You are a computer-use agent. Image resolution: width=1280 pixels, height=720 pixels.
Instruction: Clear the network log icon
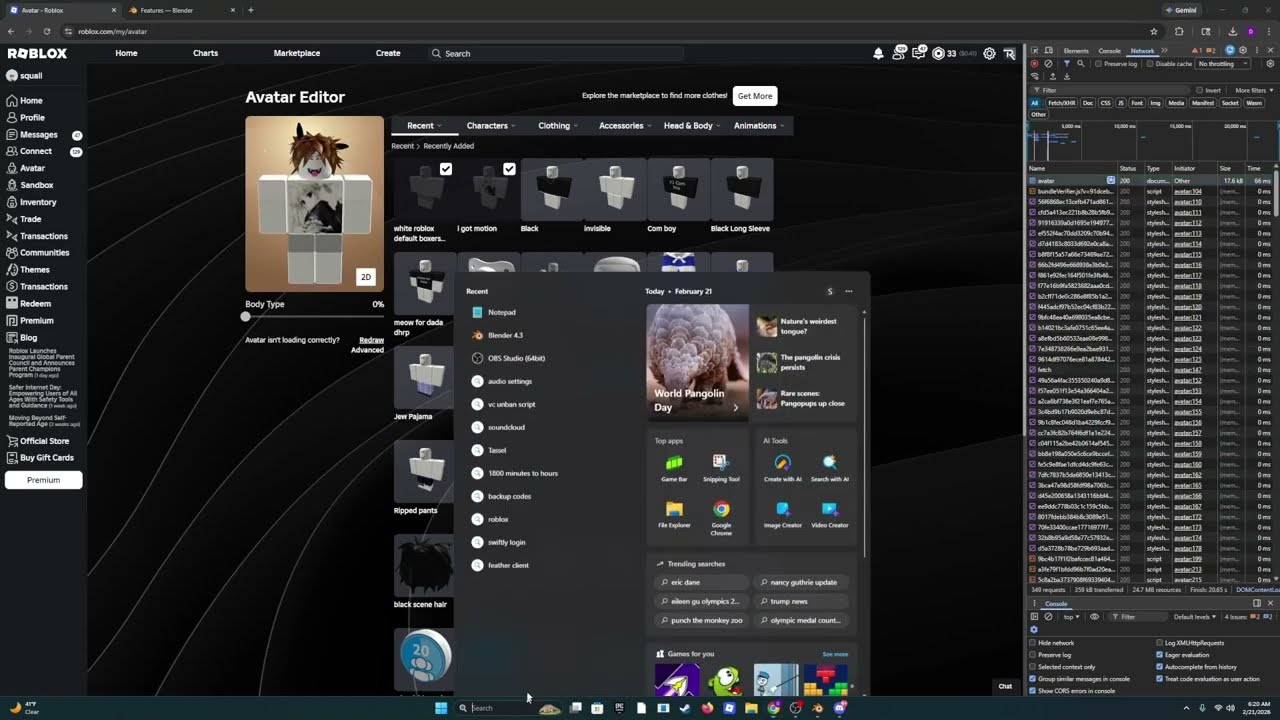tap(1048, 64)
